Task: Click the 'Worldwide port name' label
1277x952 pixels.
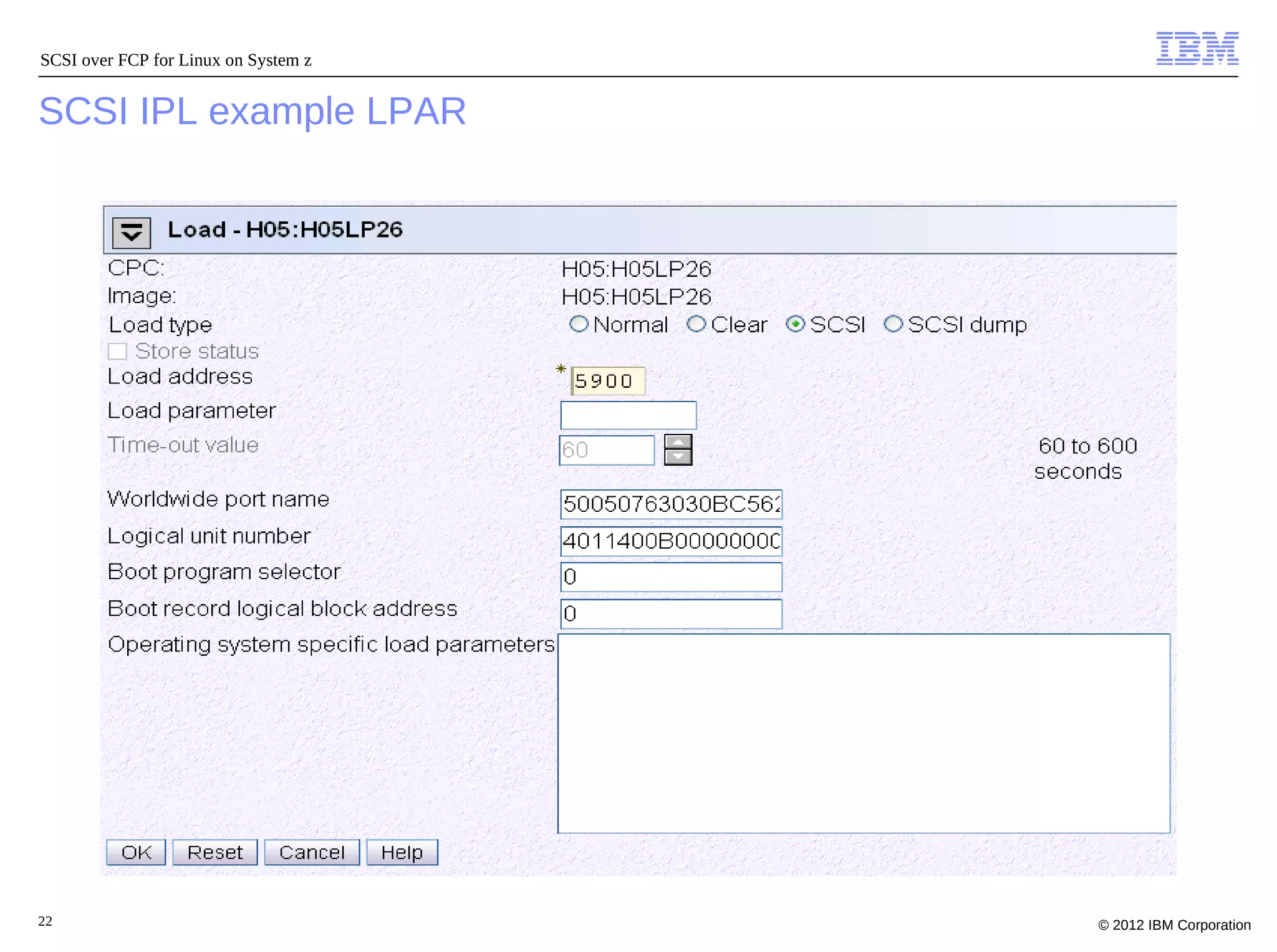Action: 218,499
